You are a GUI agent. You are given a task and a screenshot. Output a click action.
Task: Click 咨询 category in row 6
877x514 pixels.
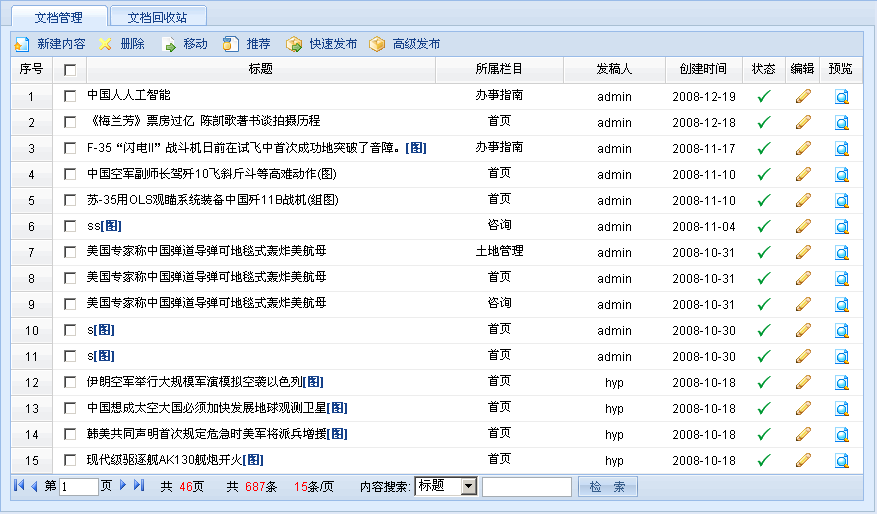499,225
